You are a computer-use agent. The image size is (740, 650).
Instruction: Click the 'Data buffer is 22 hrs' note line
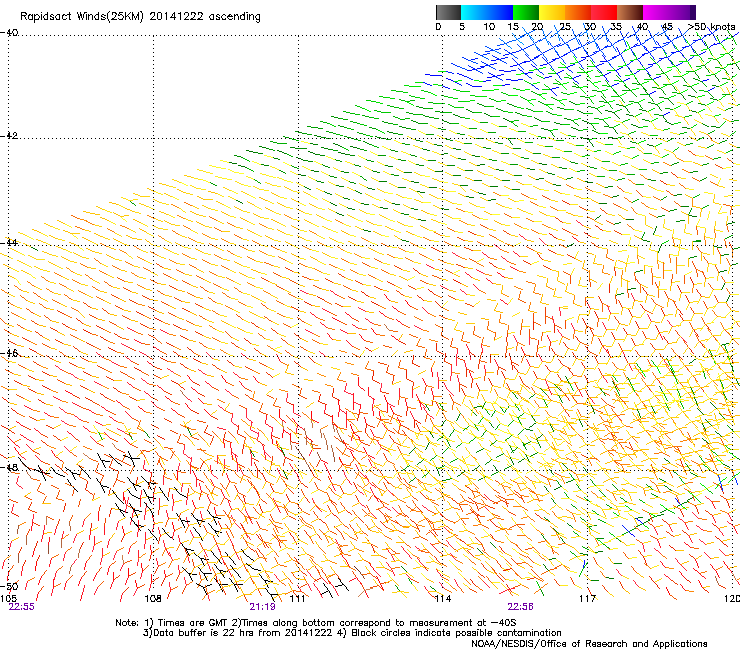coord(352,633)
